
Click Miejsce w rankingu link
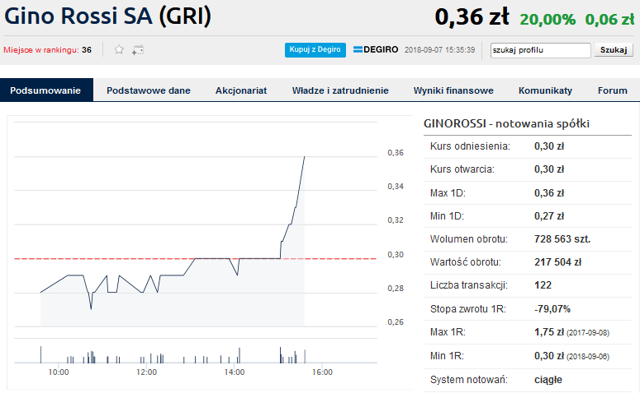[41, 50]
